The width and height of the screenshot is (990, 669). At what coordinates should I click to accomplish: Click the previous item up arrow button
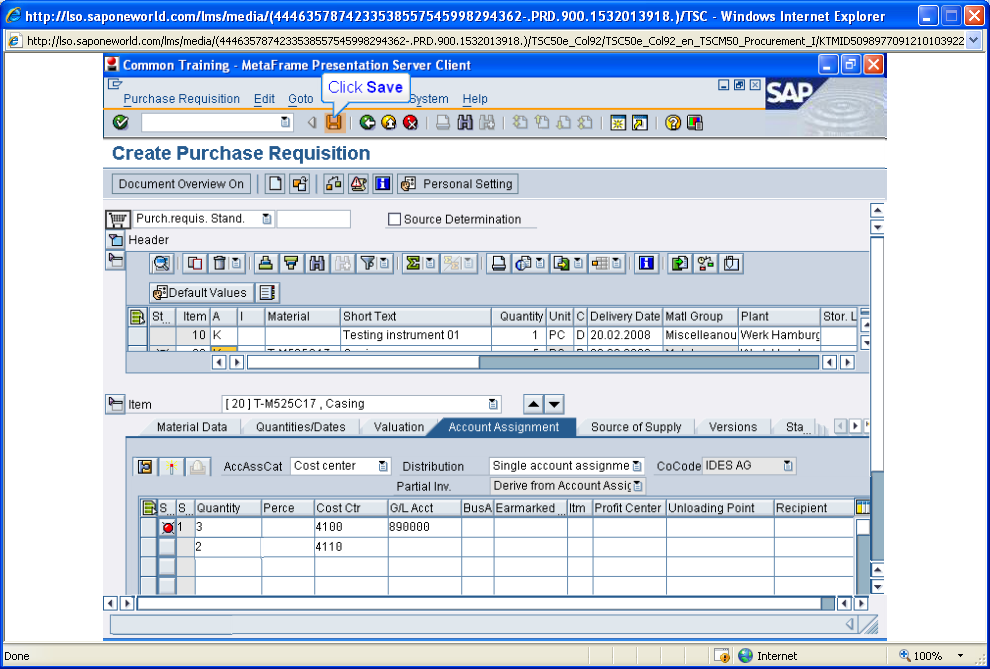[534, 404]
